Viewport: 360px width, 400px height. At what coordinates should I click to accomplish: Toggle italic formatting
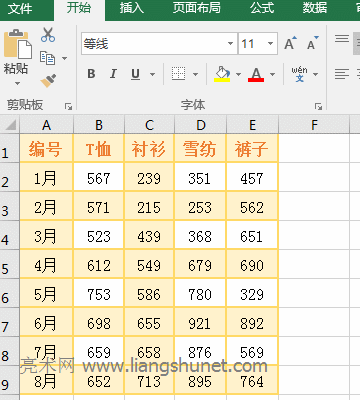coord(113,74)
